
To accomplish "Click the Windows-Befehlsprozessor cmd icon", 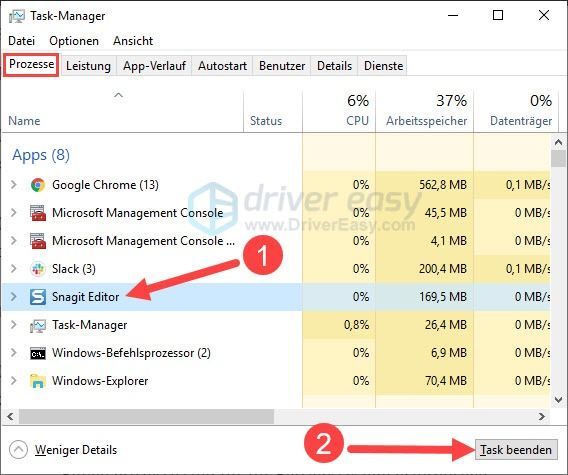I will tap(38, 353).
